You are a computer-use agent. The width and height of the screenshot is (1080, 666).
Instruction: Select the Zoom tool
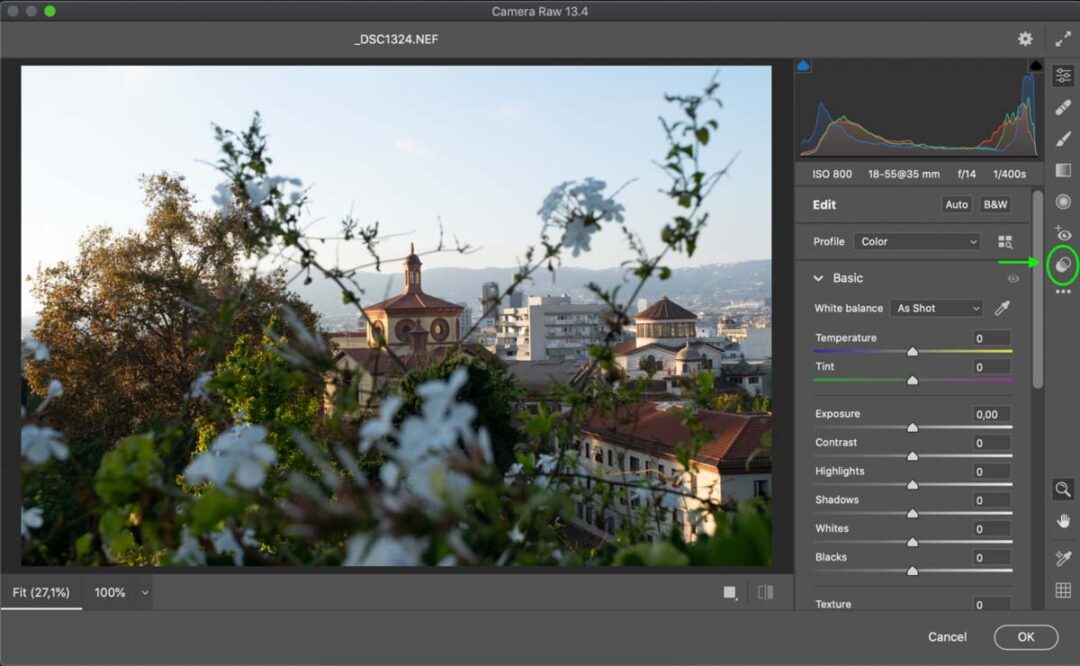1063,489
